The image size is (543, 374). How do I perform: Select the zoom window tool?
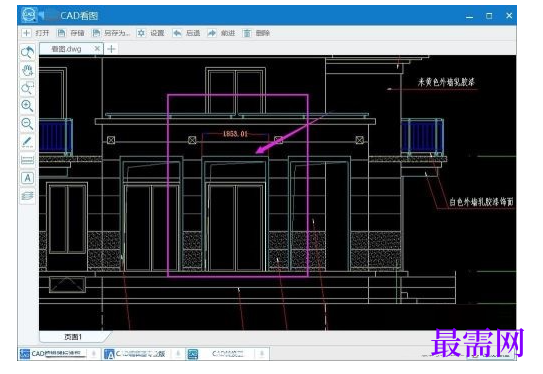coord(27,88)
